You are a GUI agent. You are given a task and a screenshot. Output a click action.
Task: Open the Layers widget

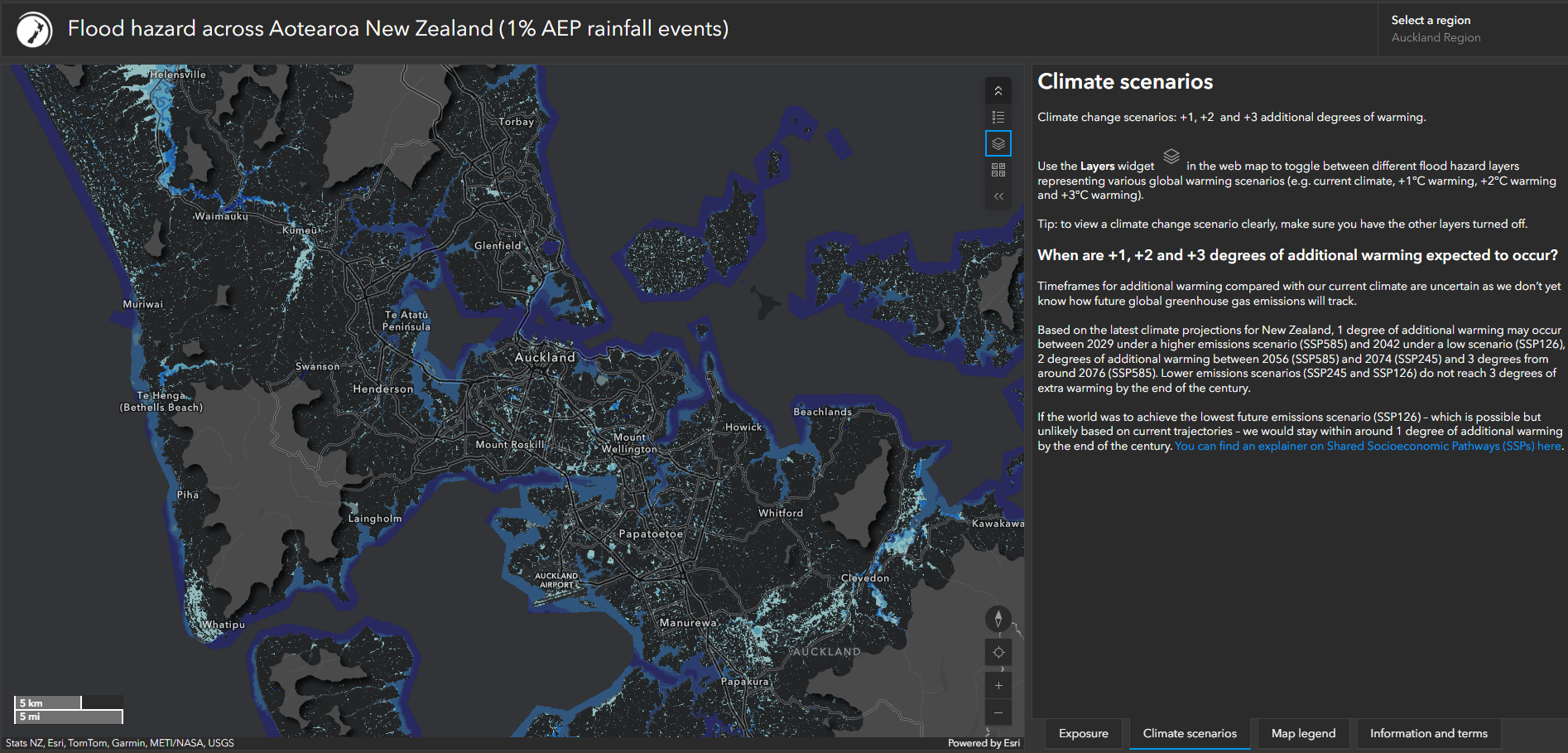coord(998,144)
